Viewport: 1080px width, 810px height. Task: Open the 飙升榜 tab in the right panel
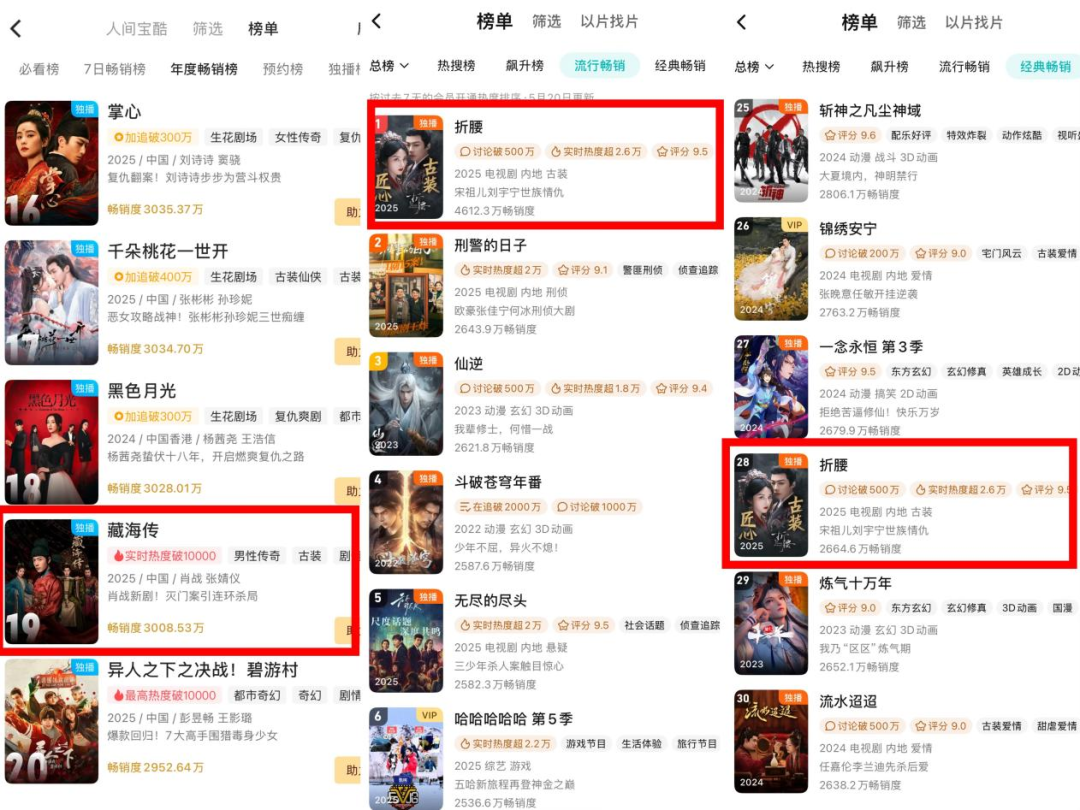click(889, 66)
